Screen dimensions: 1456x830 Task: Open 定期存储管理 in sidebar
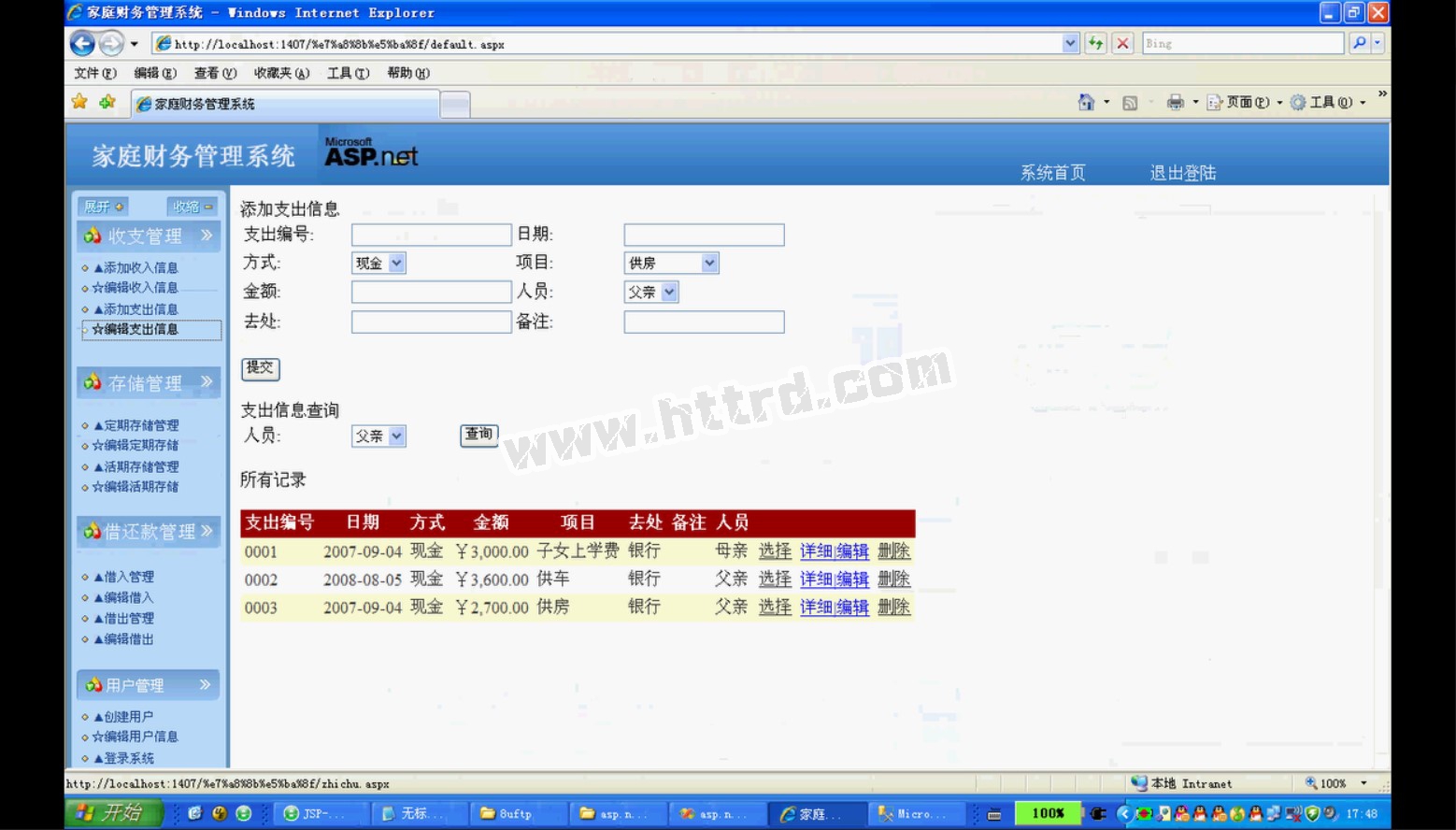coord(136,425)
